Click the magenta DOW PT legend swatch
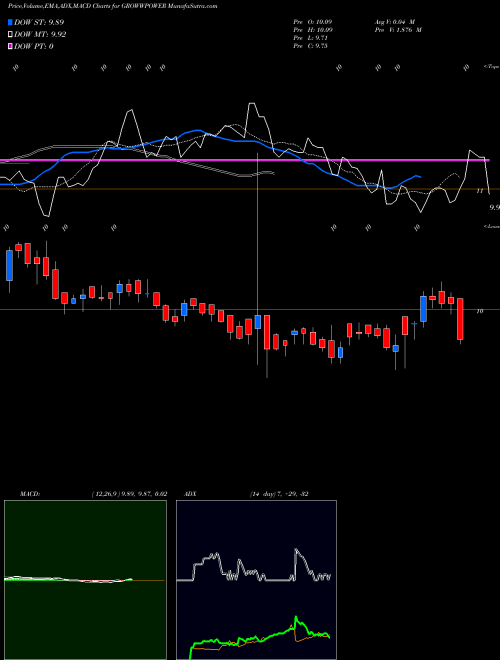The height and width of the screenshot is (660, 500). pos(11,46)
